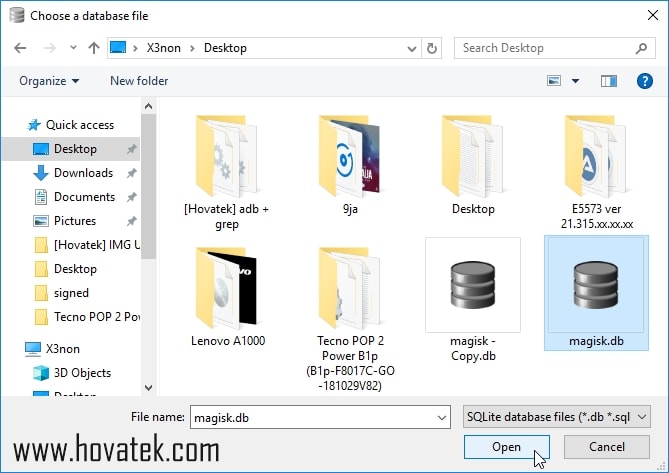The width and height of the screenshot is (669, 473).
Task: Select X3non computer in navigation pane
Action: tap(52, 349)
